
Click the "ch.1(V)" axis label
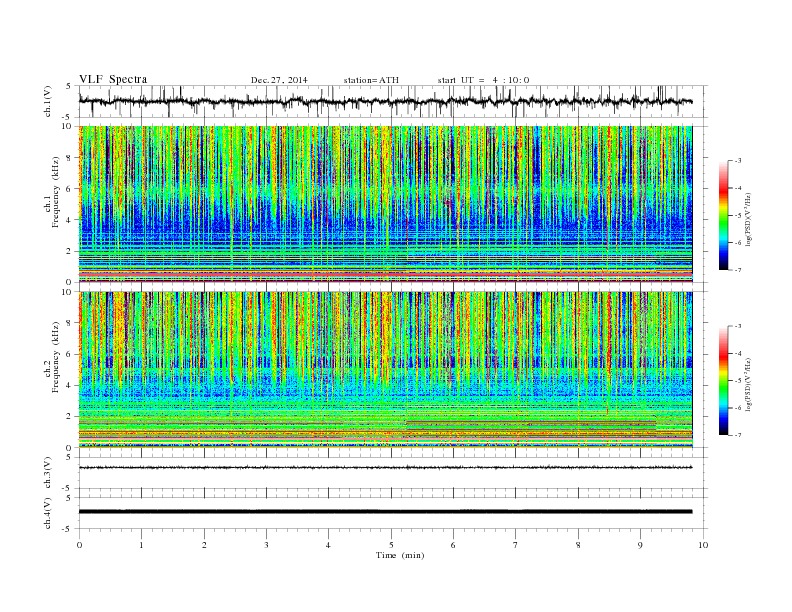click(x=47, y=101)
